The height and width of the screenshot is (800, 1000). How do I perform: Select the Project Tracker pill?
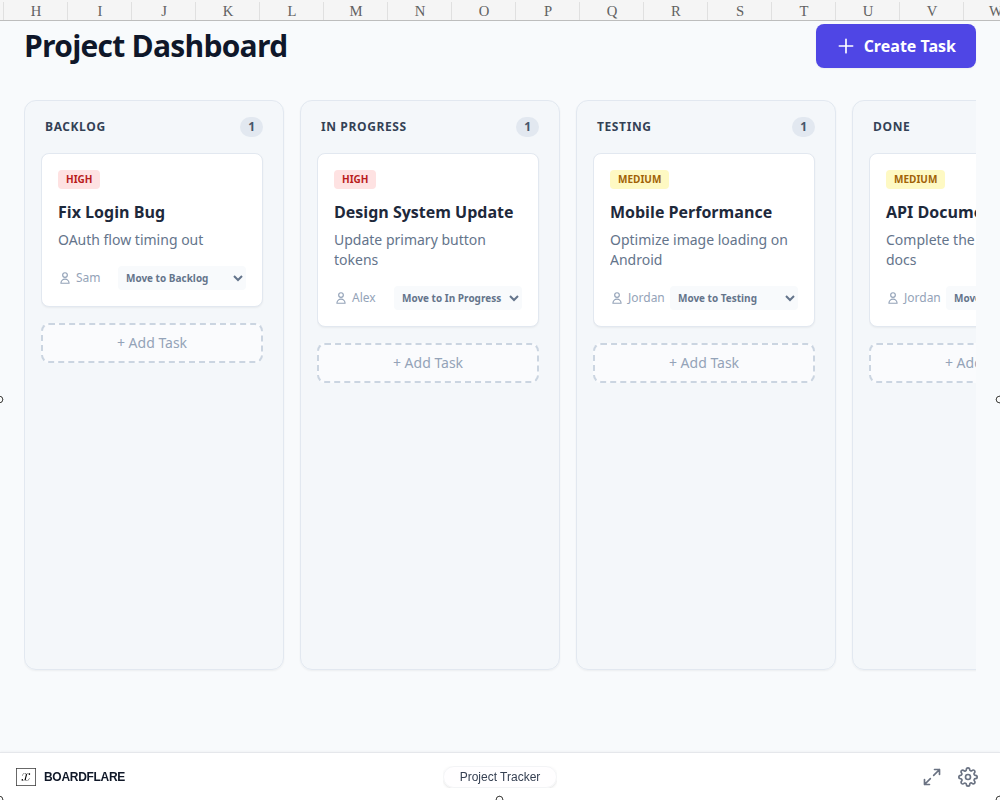tap(500, 776)
